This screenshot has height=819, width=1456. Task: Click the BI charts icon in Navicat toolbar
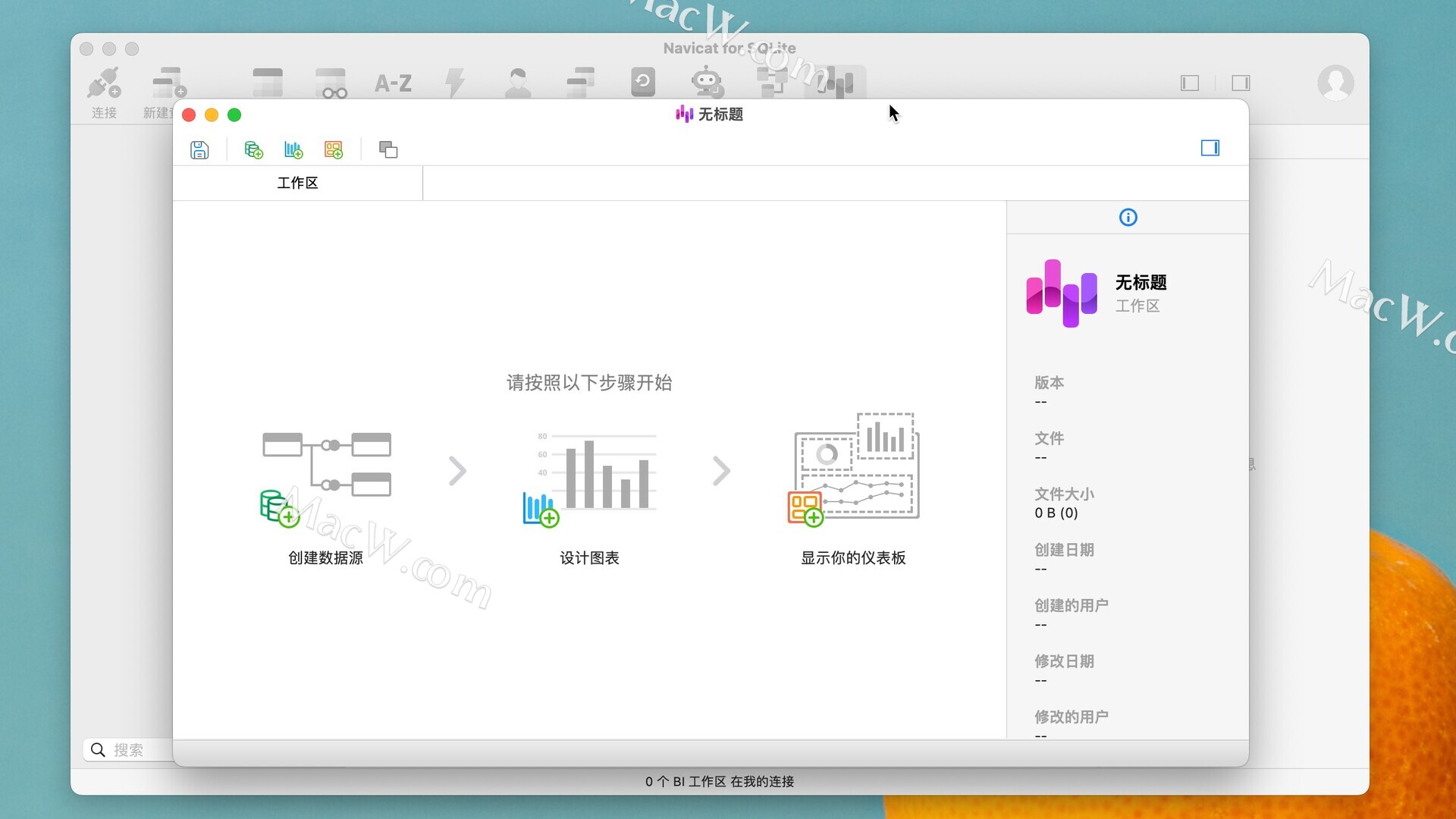835,83
